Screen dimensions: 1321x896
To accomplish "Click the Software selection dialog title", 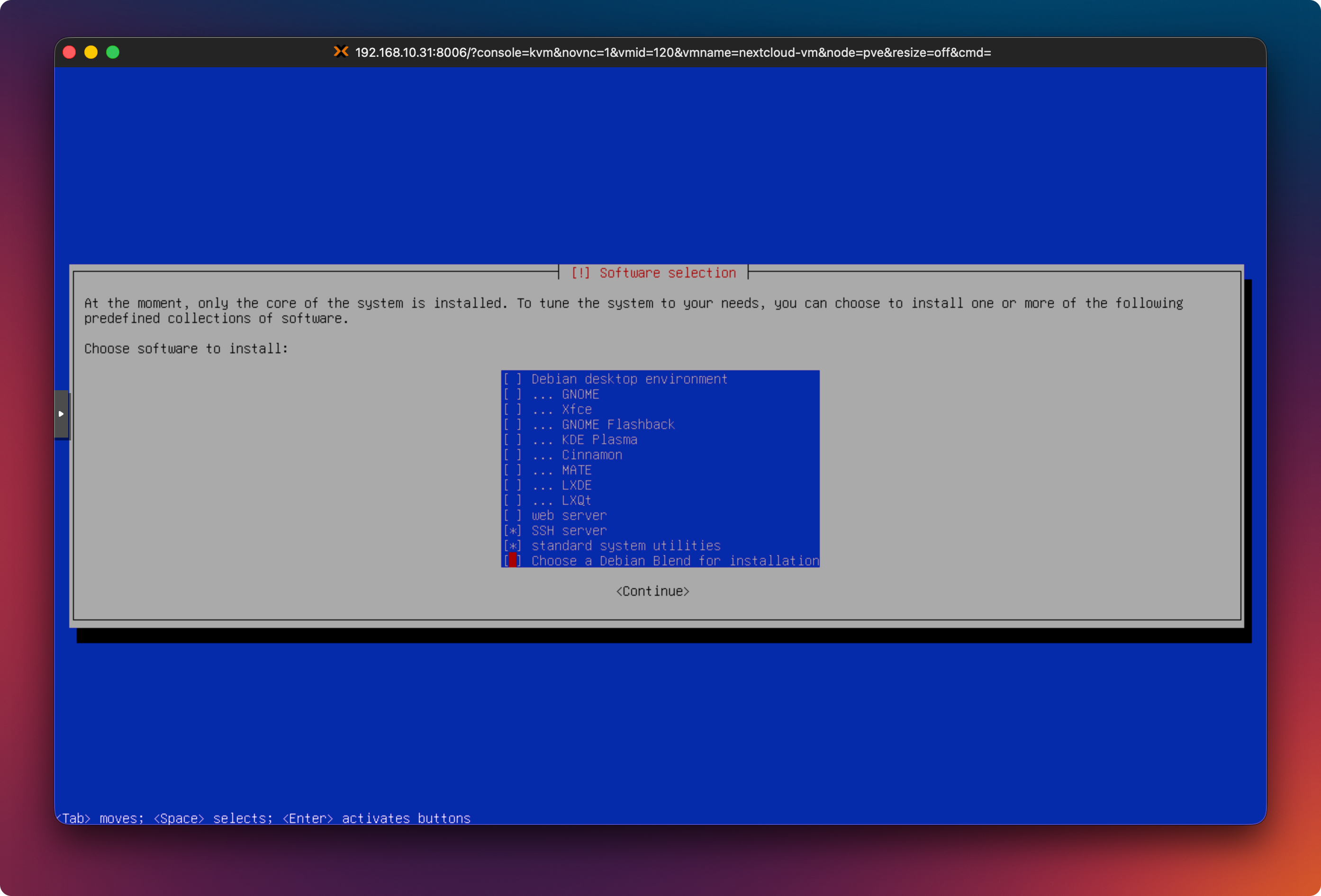I will (653, 273).
